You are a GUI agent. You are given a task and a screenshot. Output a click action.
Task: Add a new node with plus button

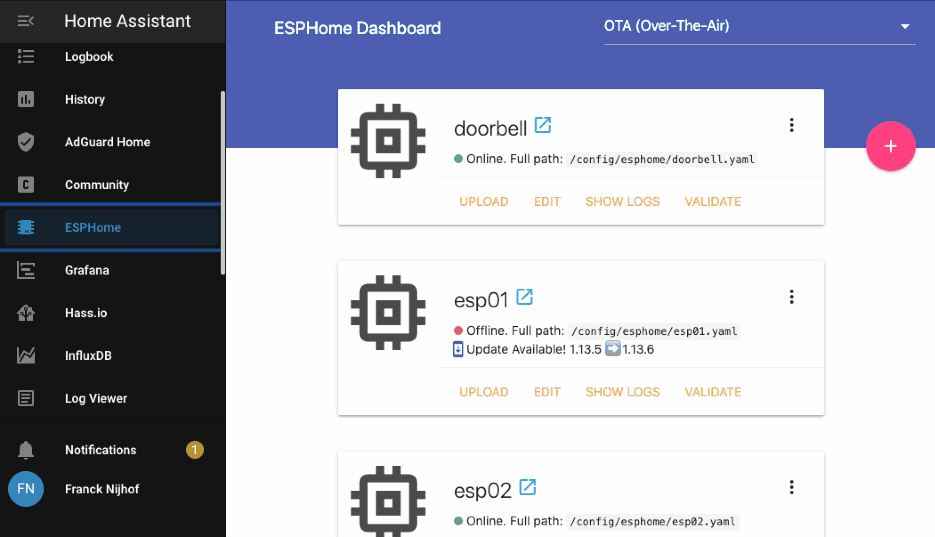tap(890, 146)
